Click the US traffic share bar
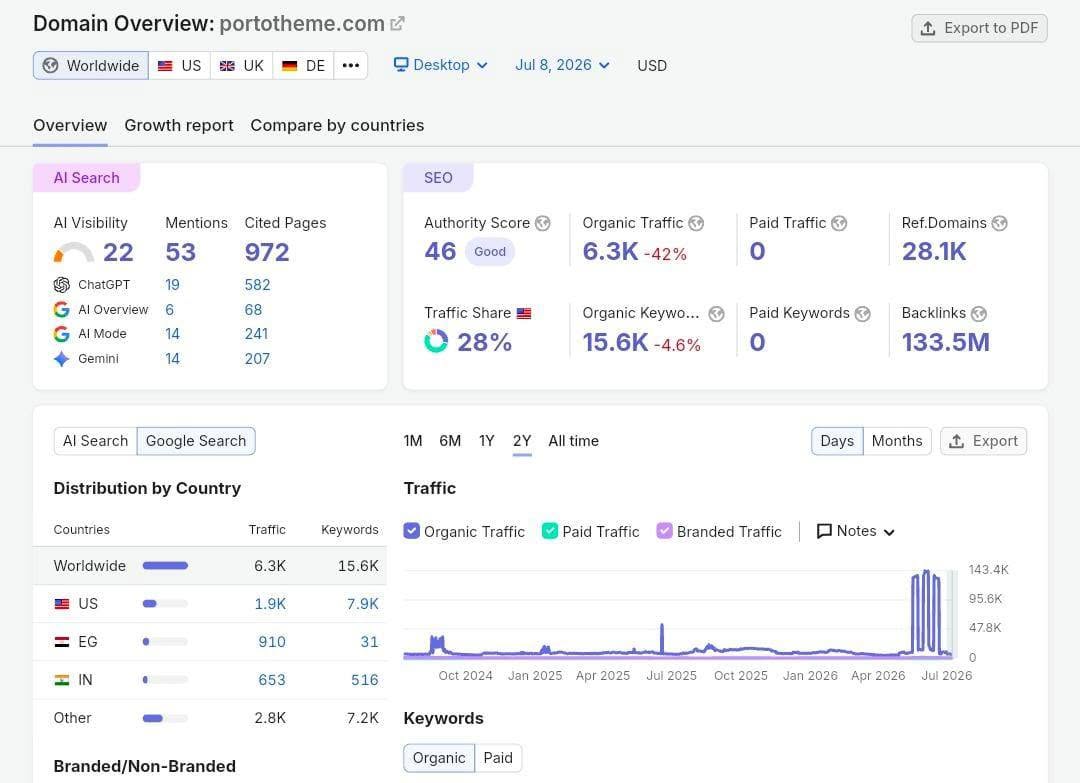Screen dimensions: 1080x783 [165, 604]
